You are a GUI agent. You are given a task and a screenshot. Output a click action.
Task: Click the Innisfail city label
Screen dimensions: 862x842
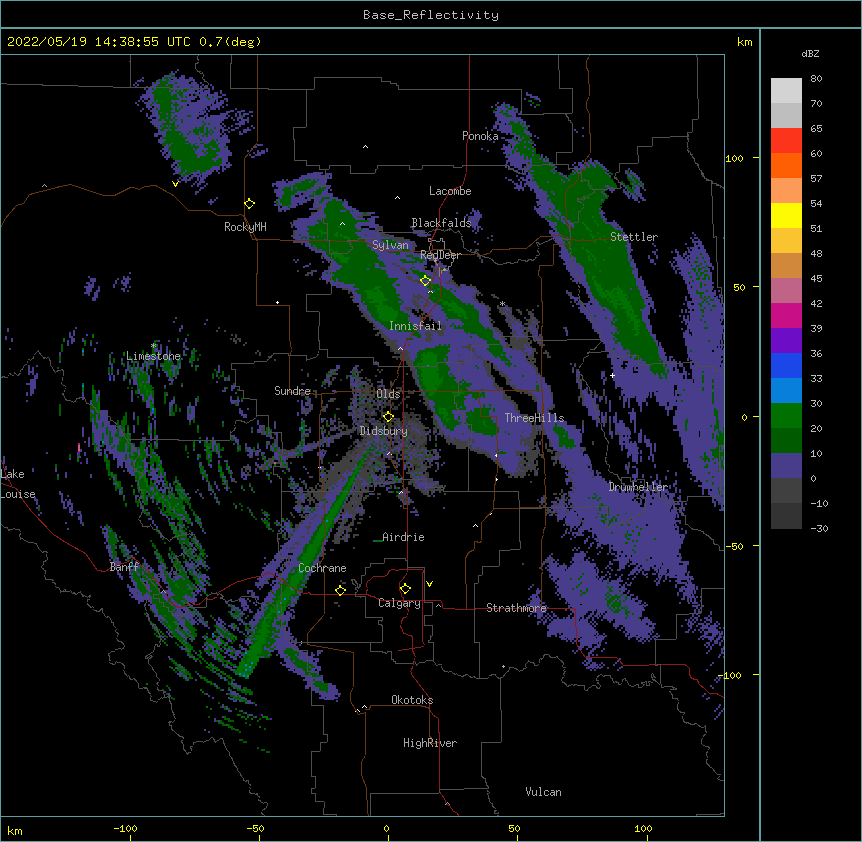(415, 326)
